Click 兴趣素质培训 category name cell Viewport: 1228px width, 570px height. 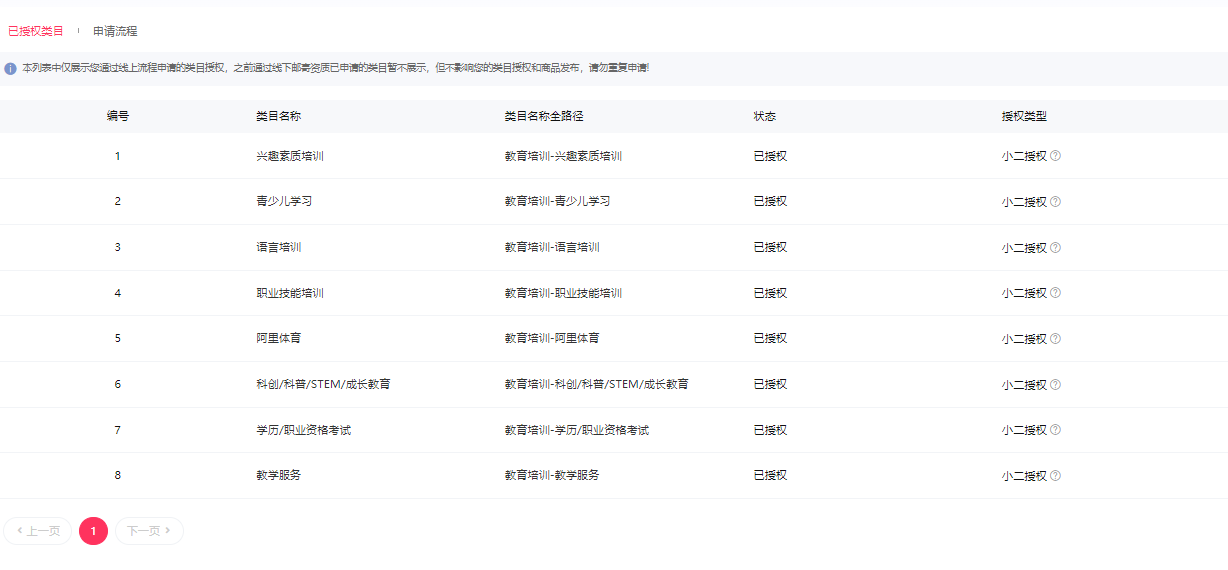[x=290, y=156]
